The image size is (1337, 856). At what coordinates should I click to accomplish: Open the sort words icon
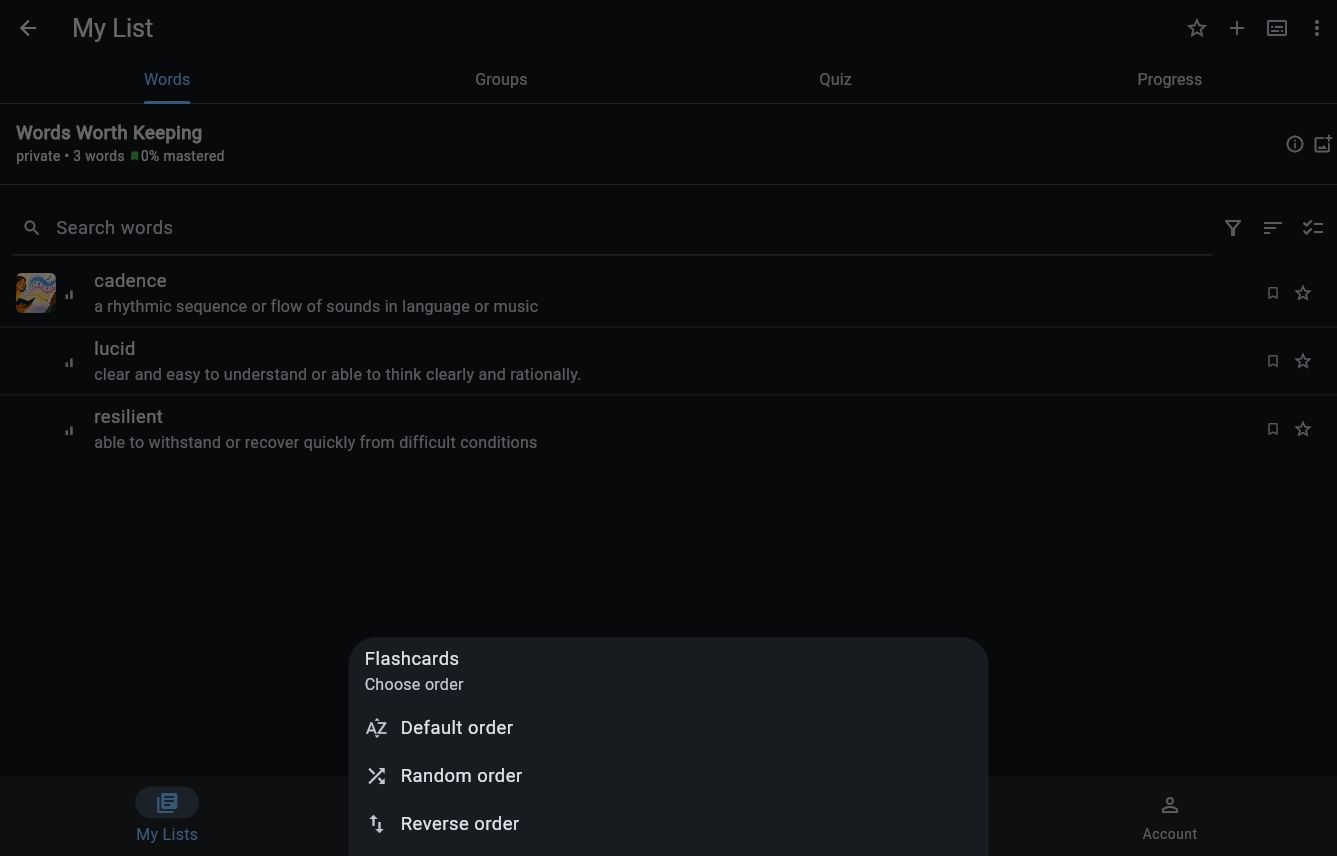pyautogui.click(x=1273, y=228)
